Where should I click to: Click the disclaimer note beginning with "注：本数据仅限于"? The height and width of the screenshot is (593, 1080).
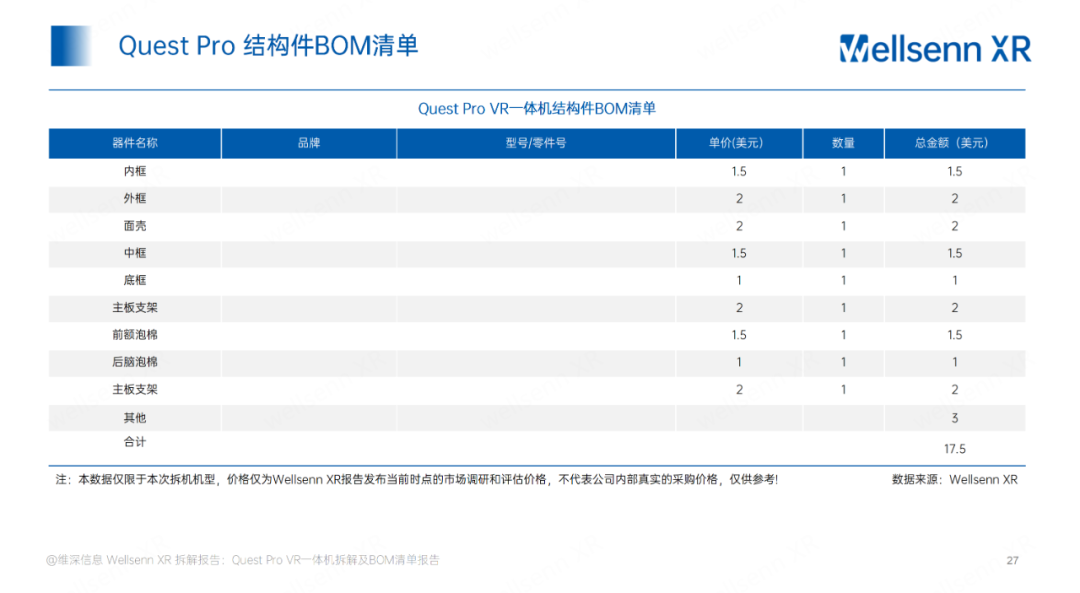pyautogui.click(x=417, y=479)
